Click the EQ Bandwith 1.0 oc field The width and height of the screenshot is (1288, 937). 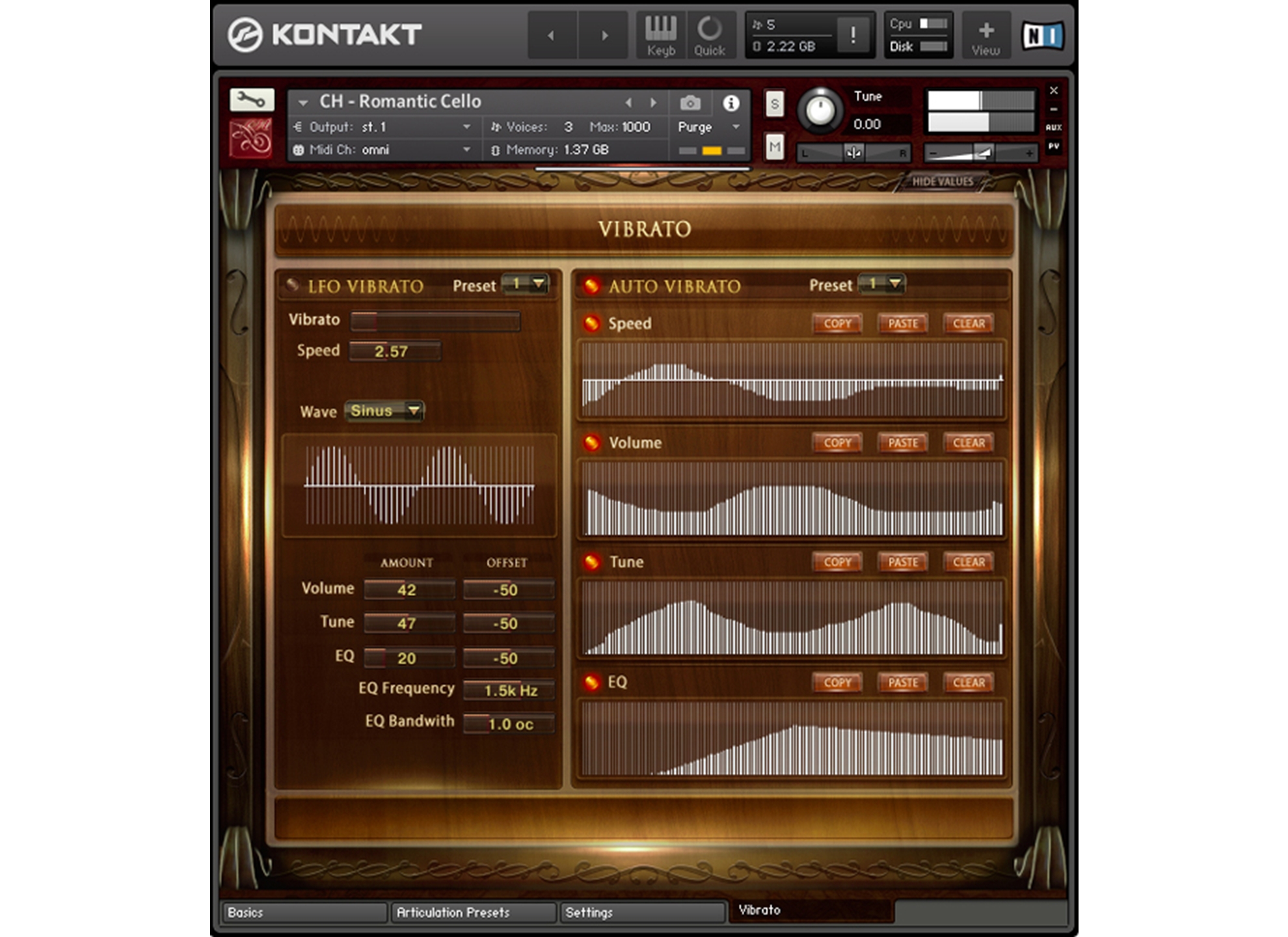(x=509, y=724)
